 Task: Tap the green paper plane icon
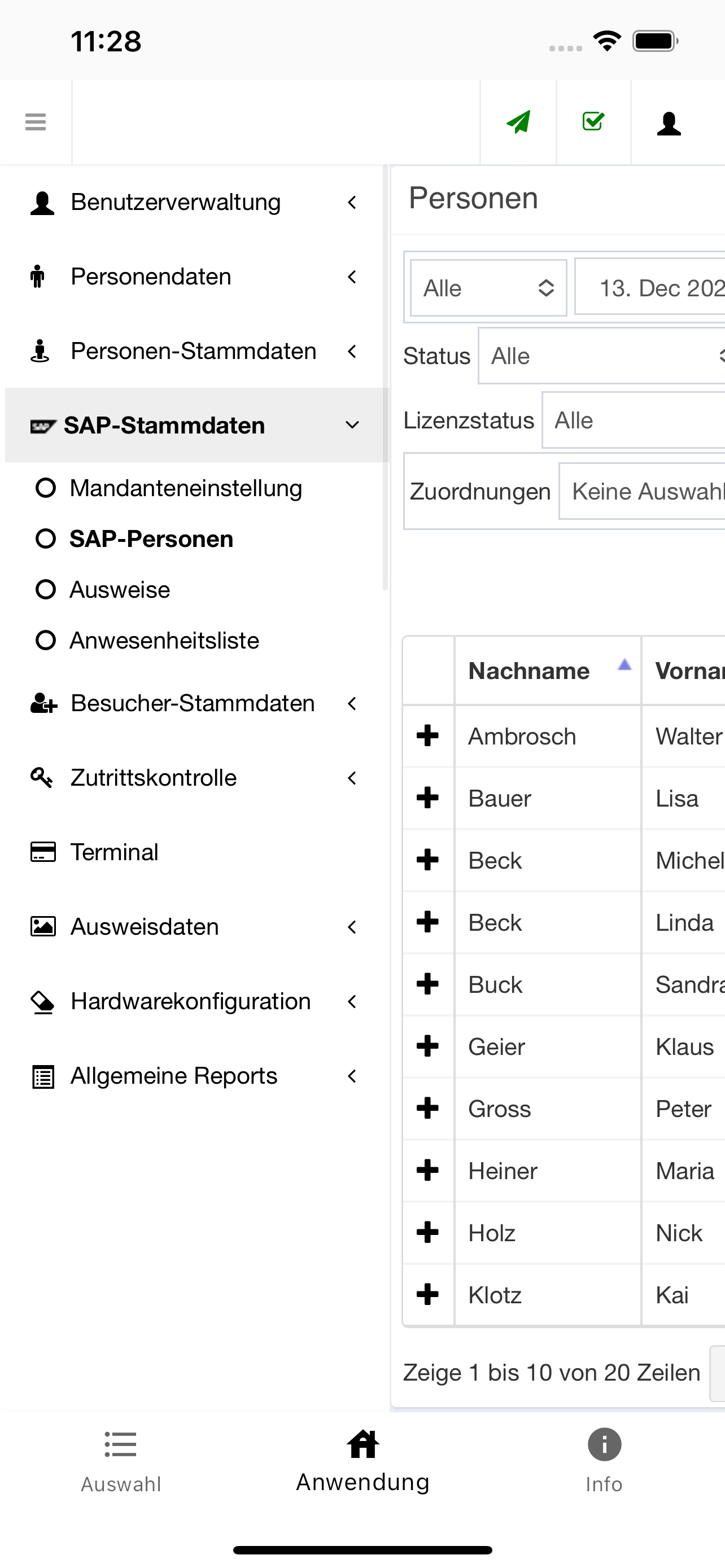(519, 122)
